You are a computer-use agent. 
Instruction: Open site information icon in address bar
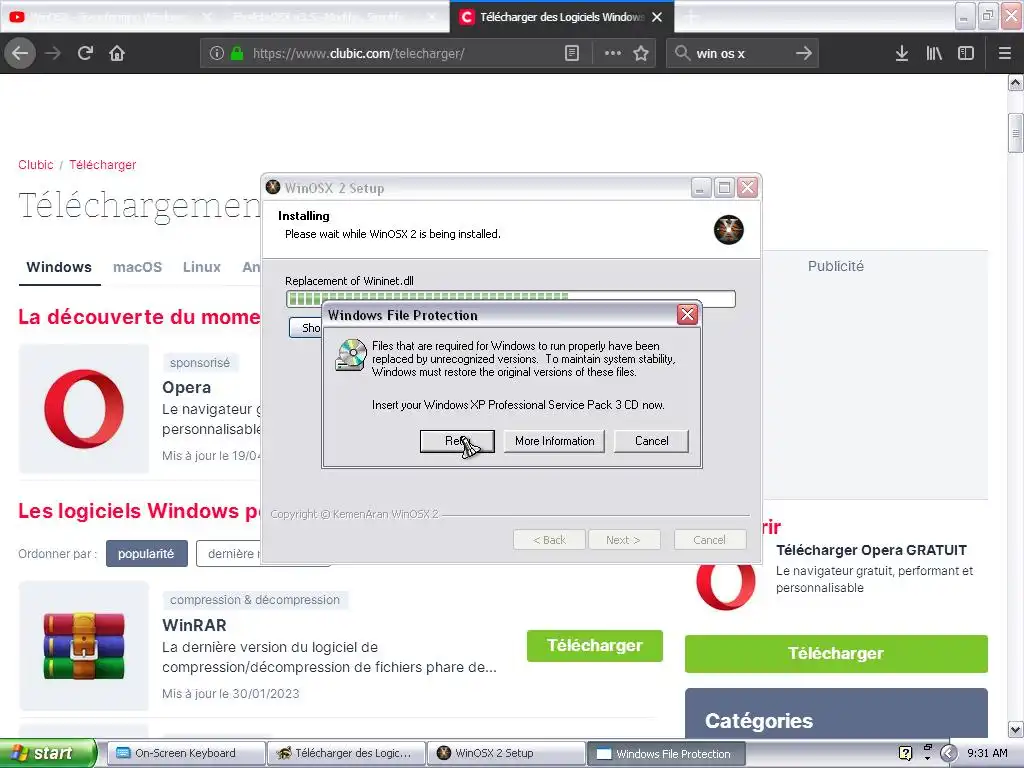[217, 53]
